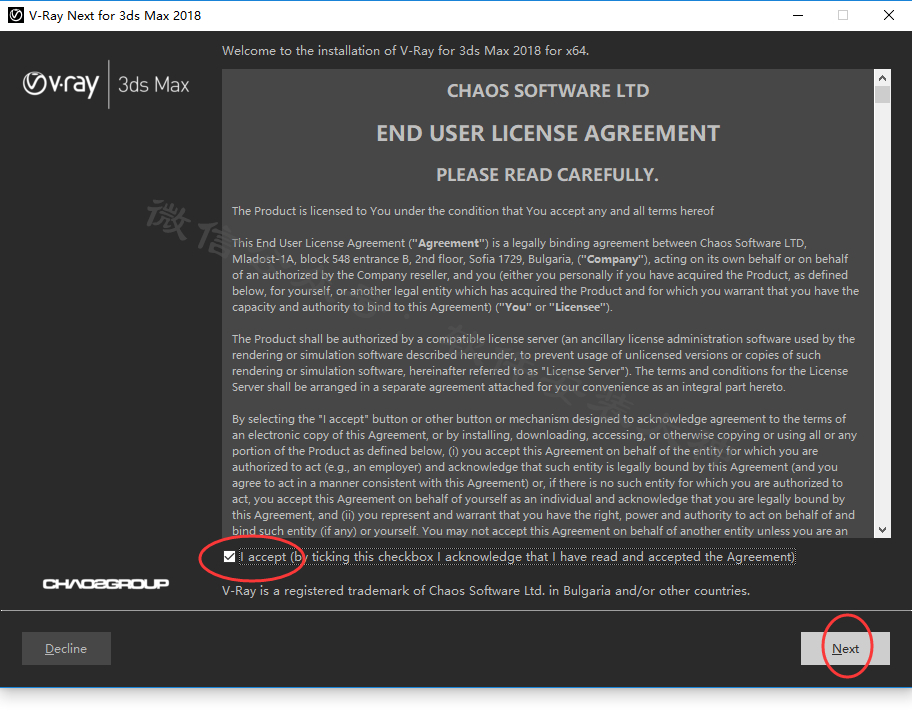Click the license scrollbar up arrow

882,78
